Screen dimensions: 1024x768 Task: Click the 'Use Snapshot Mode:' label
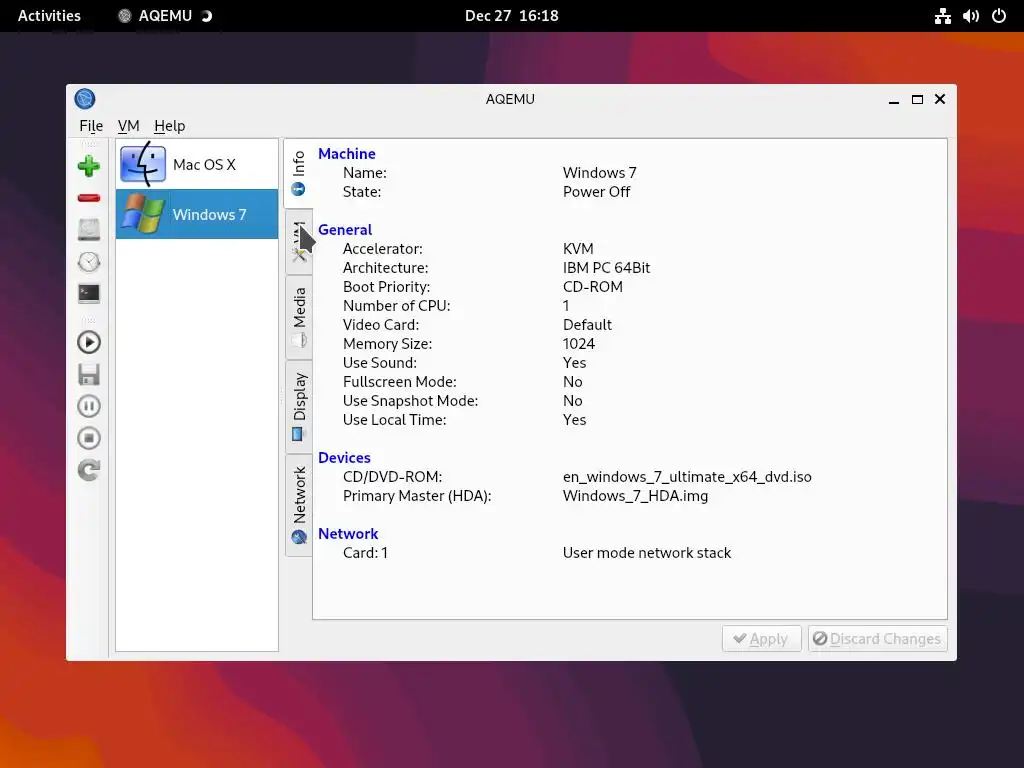click(410, 401)
